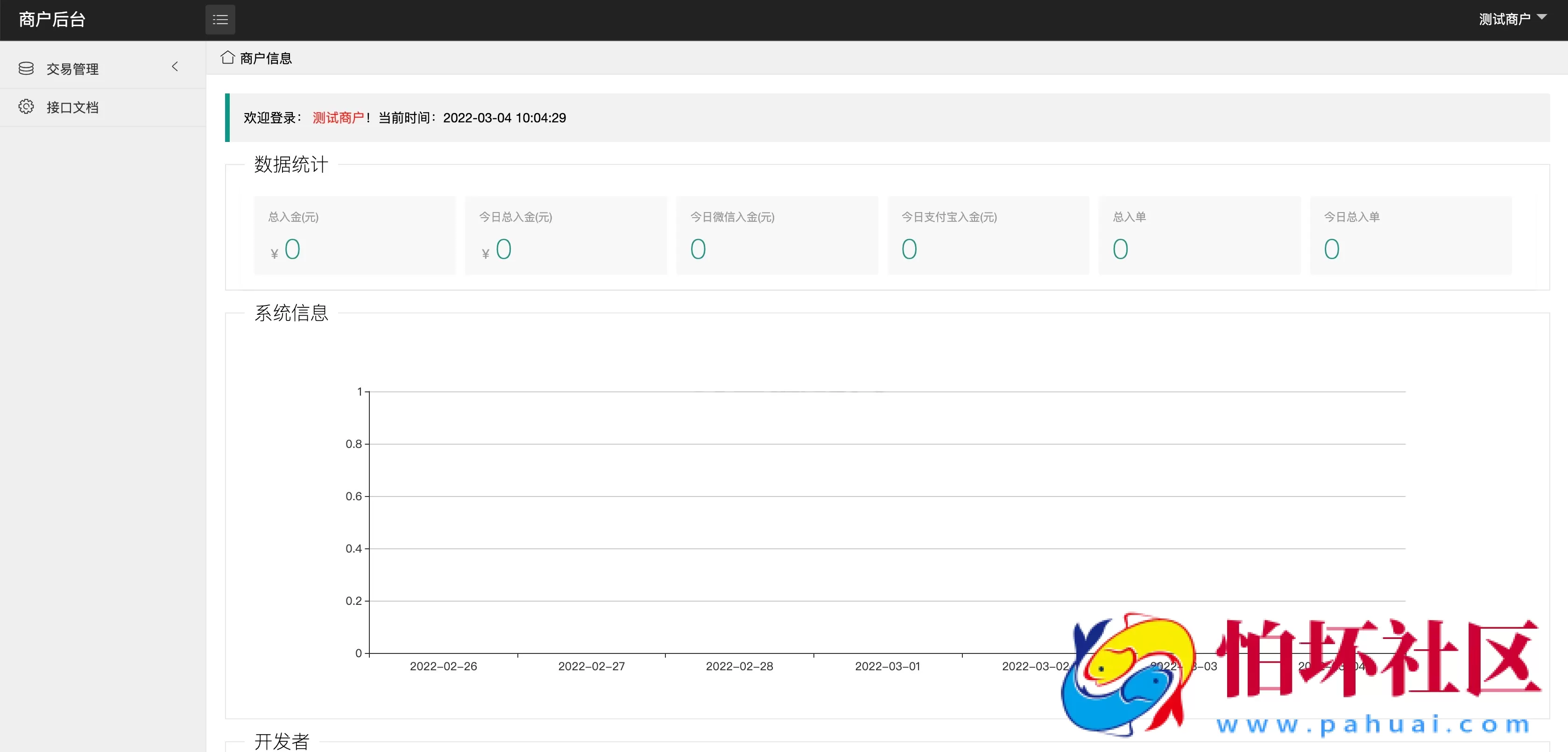1568x752 pixels.
Task: Select the 今日微信入金(元) card
Action: [777, 234]
